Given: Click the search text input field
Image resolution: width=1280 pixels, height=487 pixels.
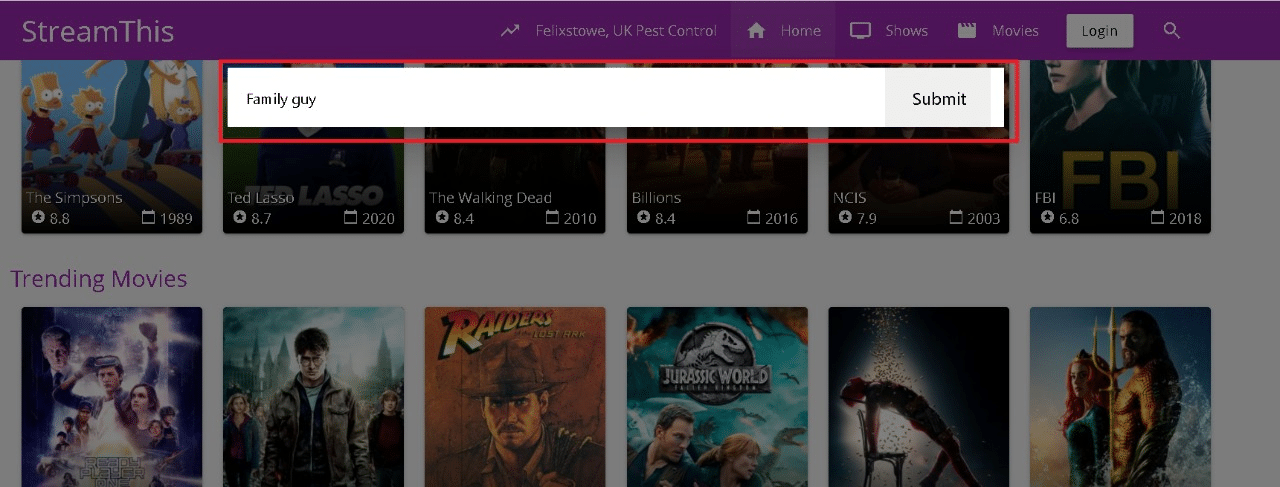Looking at the screenshot, I should click(x=555, y=98).
